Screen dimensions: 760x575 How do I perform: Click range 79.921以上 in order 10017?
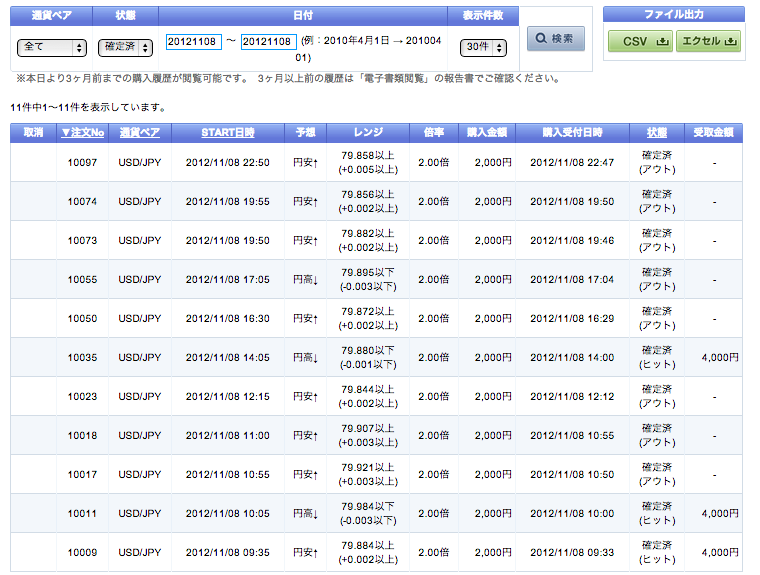(x=368, y=467)
